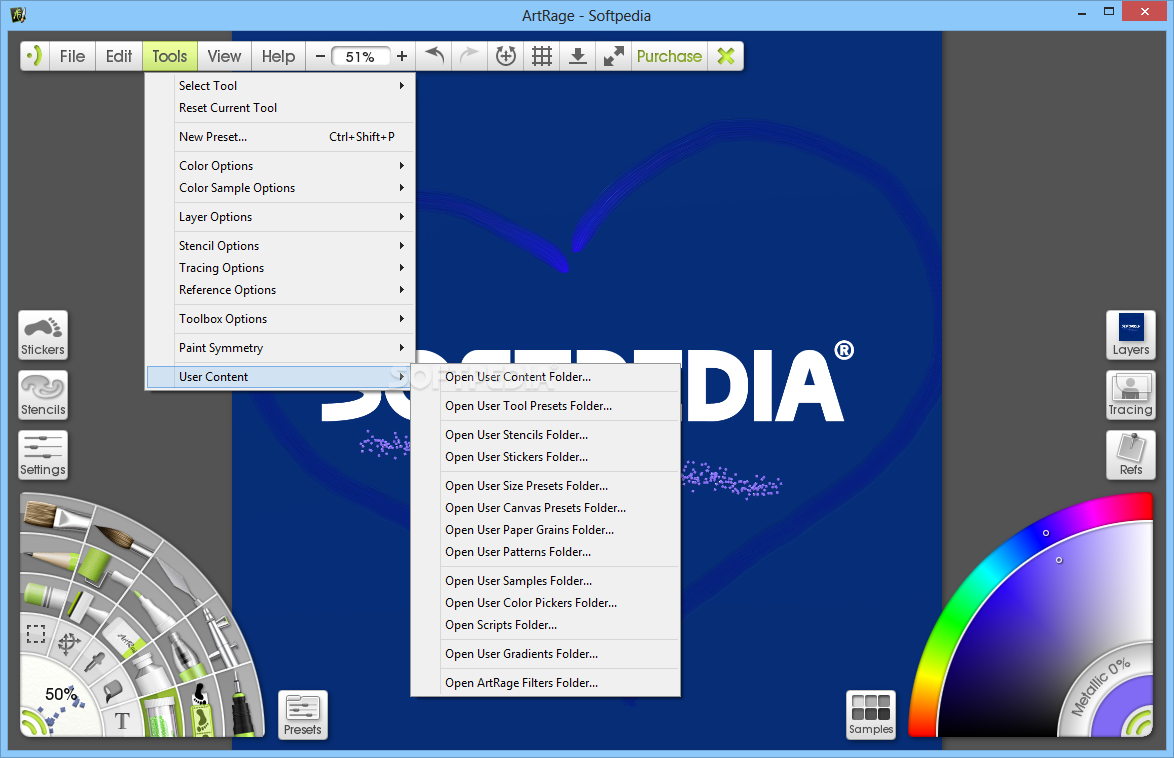Expand the Tracing Options submenu
The image size is (1174, 758).
tap(280, 268)
